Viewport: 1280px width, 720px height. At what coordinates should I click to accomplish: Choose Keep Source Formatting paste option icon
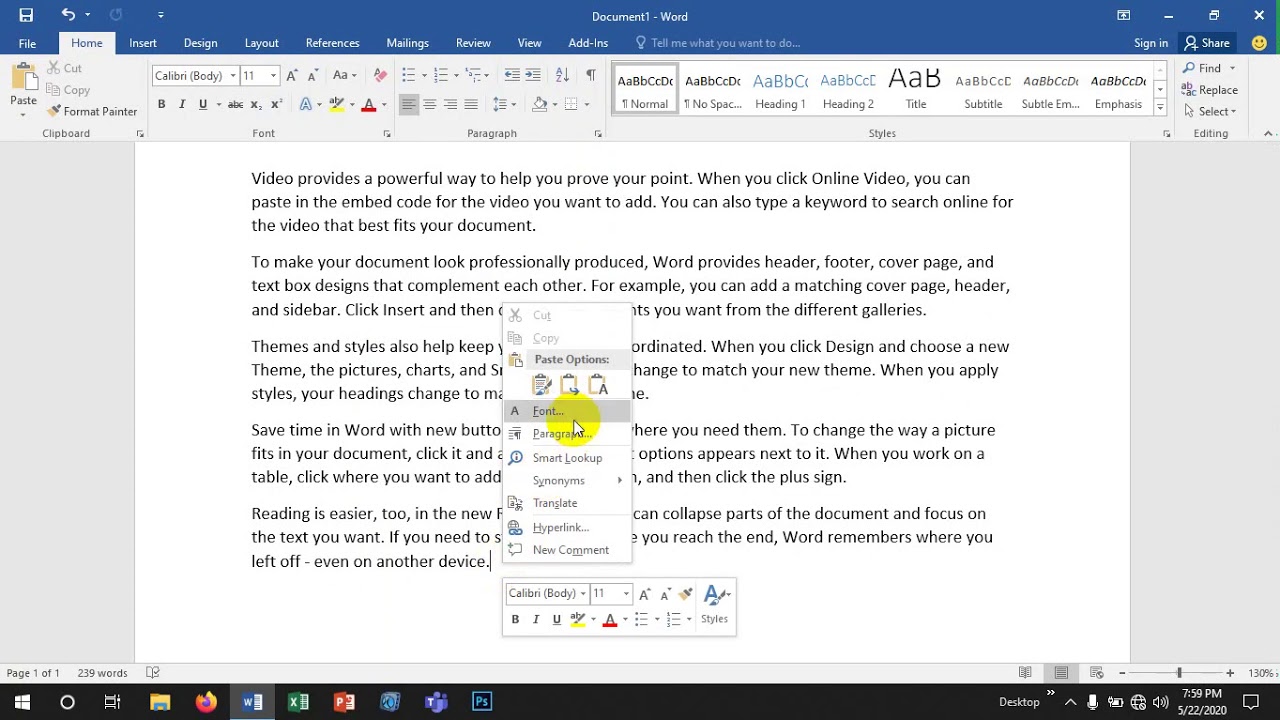[x=542, y=385]
